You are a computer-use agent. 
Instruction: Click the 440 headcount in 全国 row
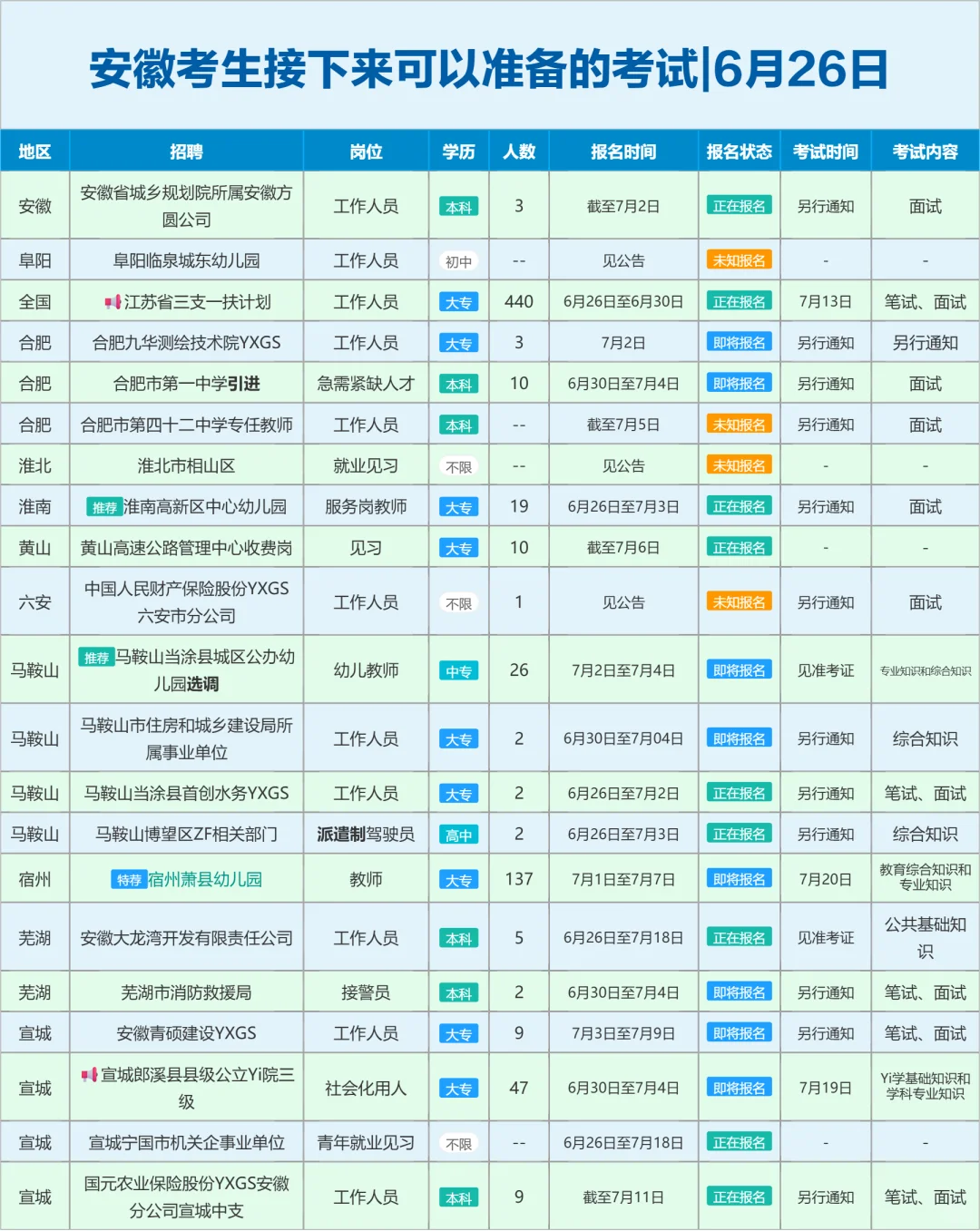pyautogui.click(x=519, y=302)
